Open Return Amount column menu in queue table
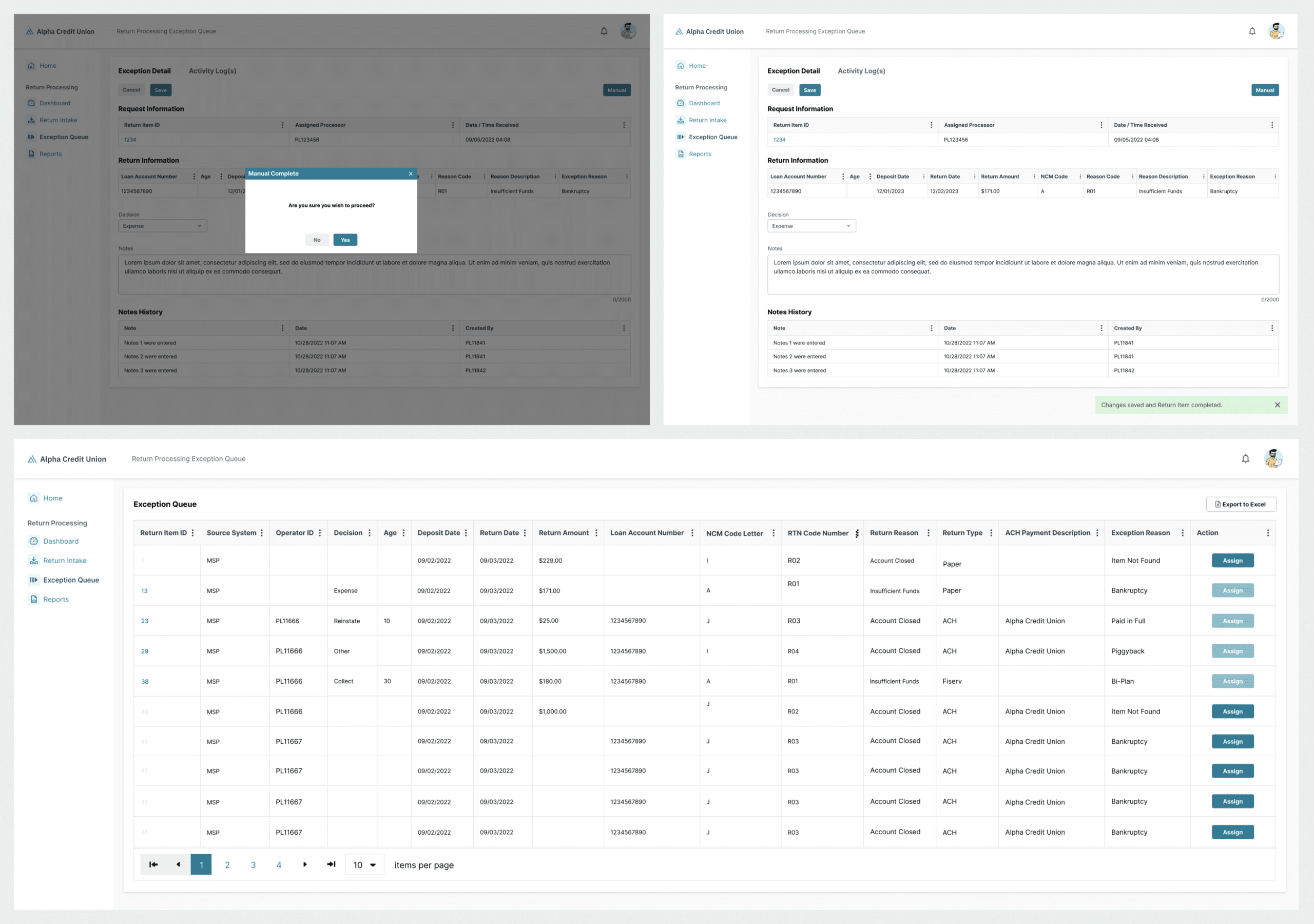 pos(596,533)
